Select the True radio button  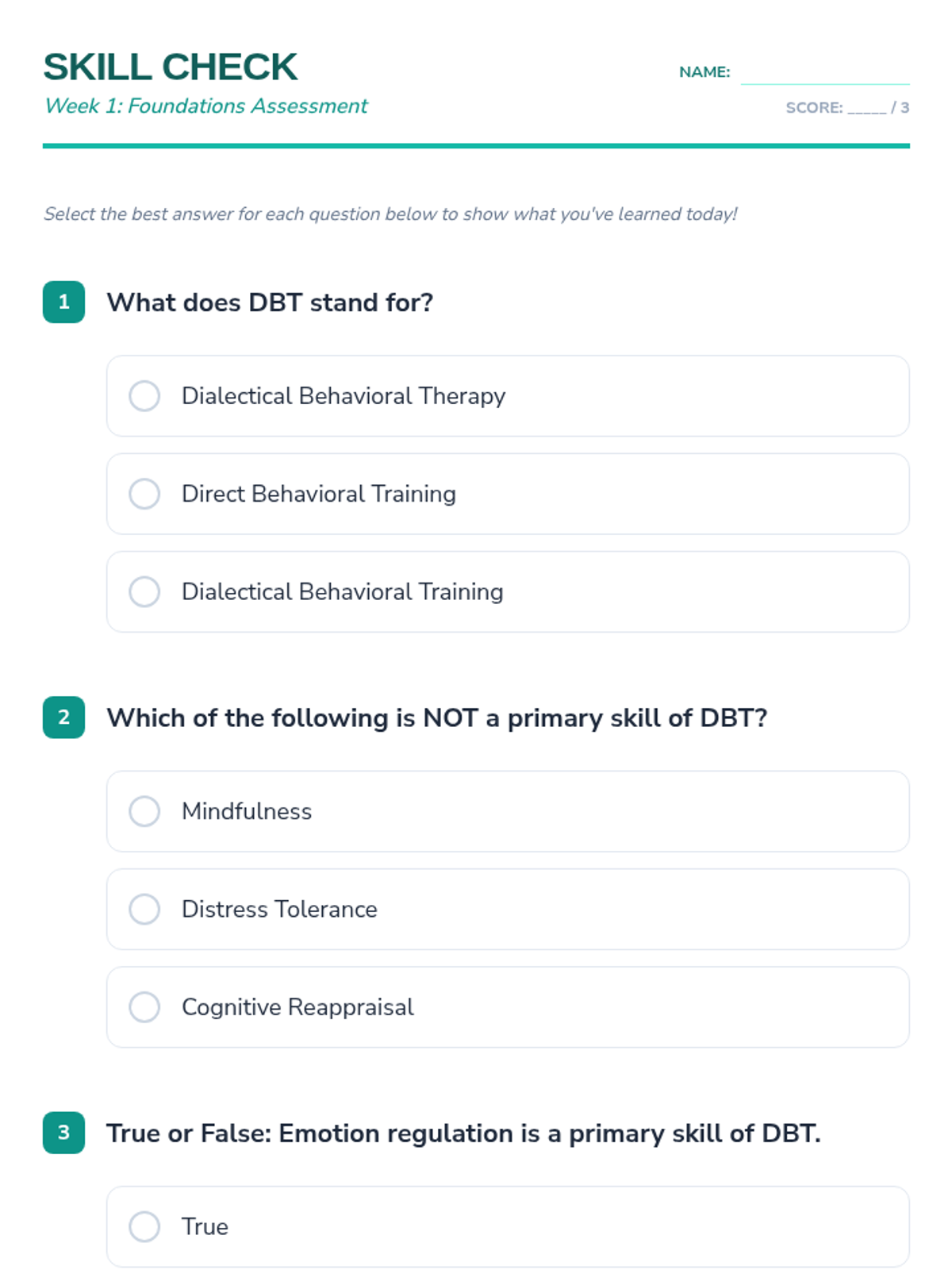(x=144, y=1226)
